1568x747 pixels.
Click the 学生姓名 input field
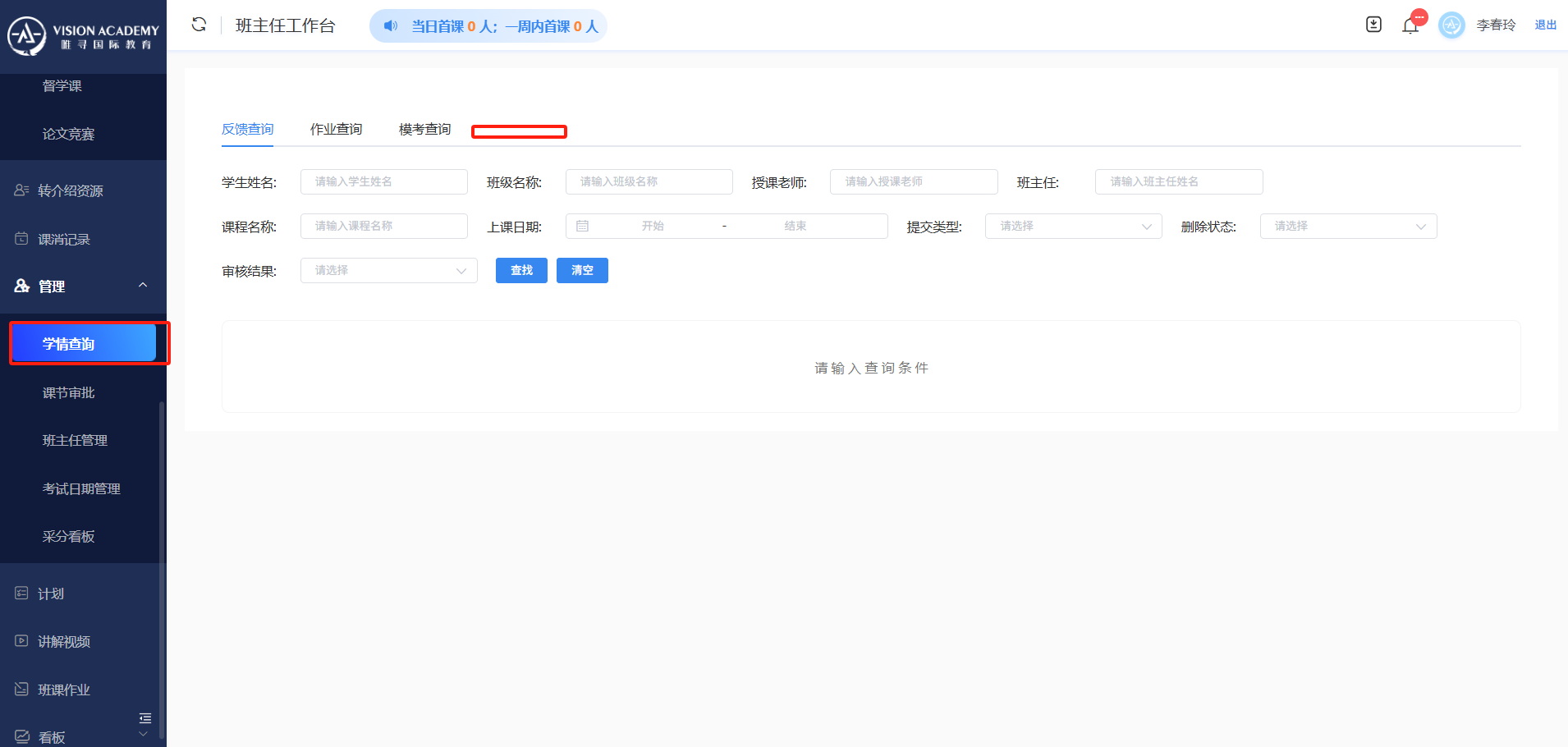click(383, 182)
